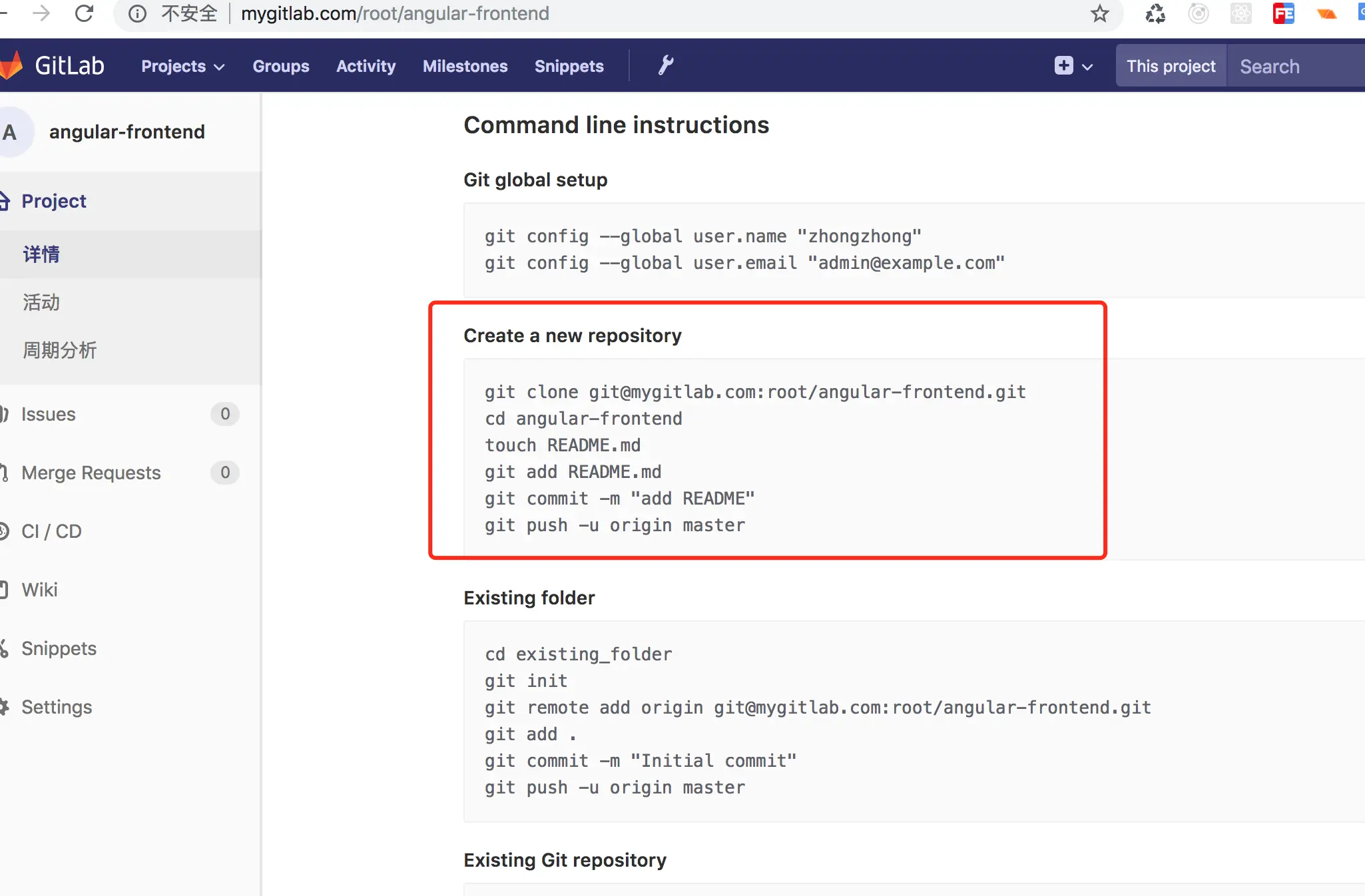
Task: Focus the Search input field
Action: point(1295,66)
